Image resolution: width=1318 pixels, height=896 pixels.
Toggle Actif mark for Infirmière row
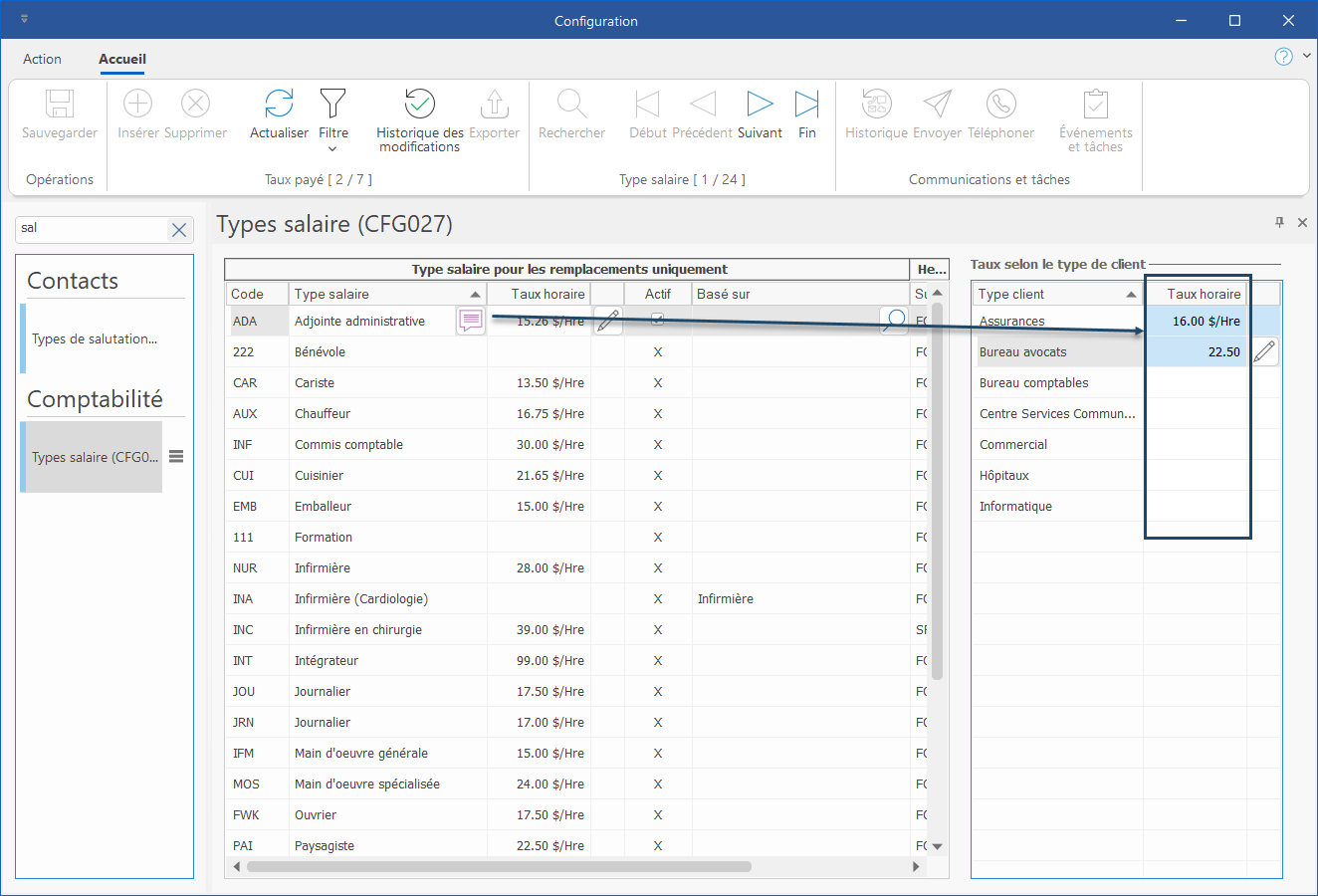pos(657,568)
